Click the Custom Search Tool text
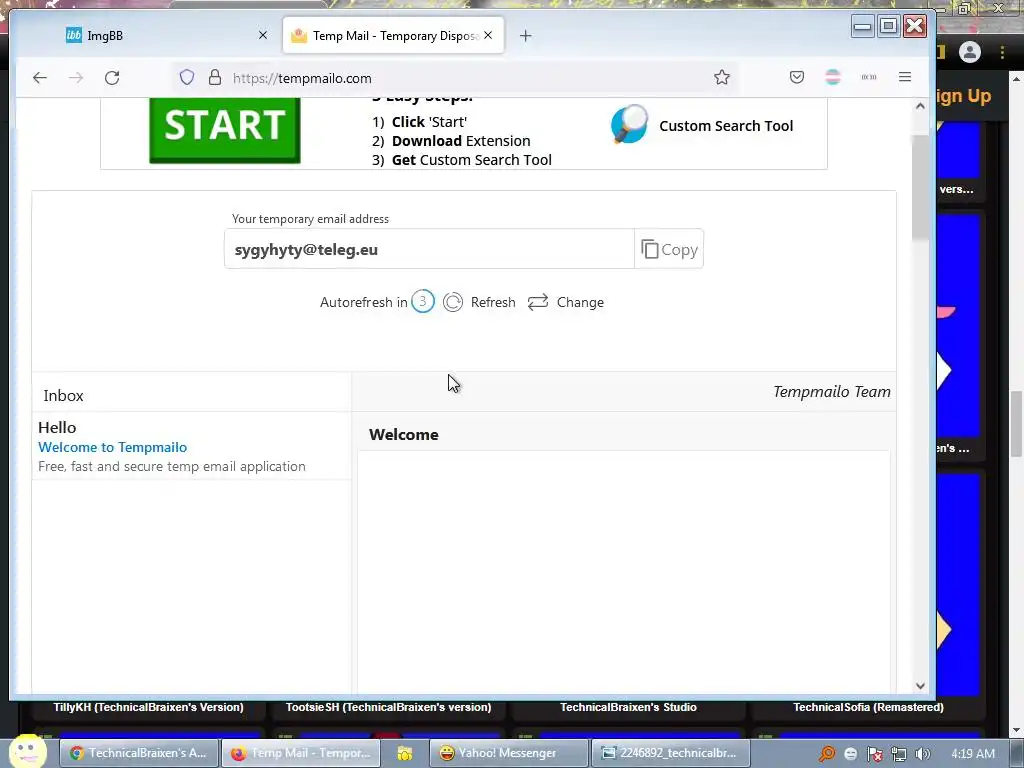 (x=726, y=126)
